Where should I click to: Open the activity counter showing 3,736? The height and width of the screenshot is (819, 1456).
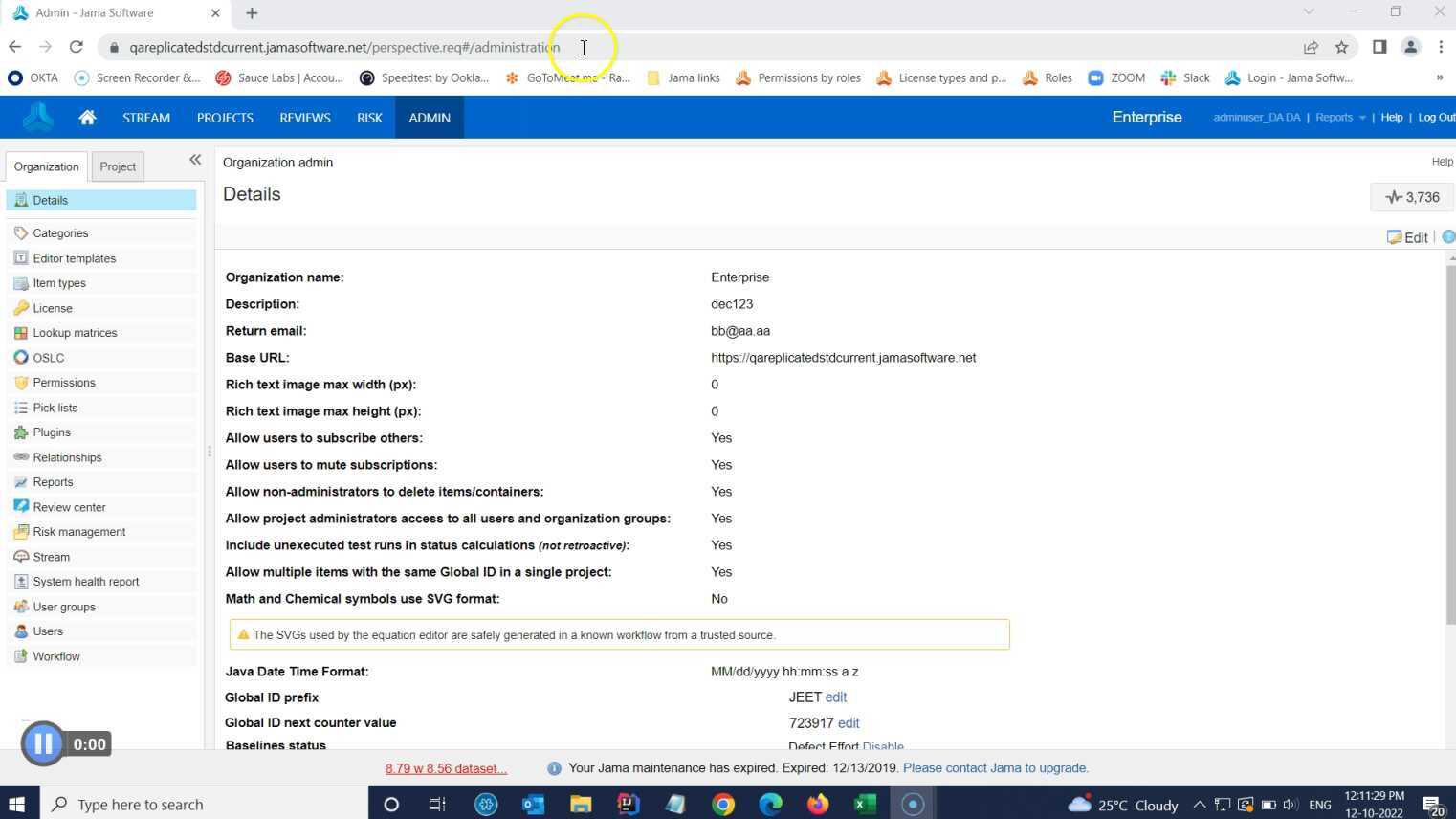point(1412,197)
